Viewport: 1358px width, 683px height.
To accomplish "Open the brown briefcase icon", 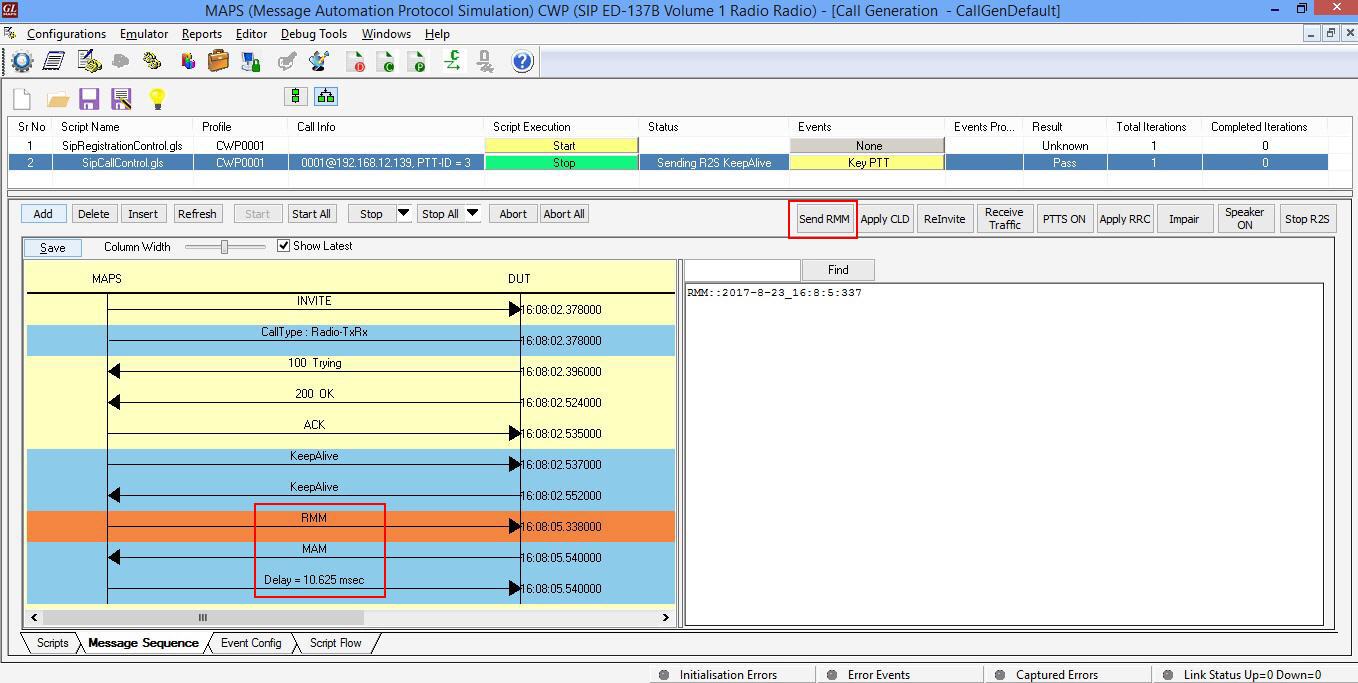I will 218,62.
